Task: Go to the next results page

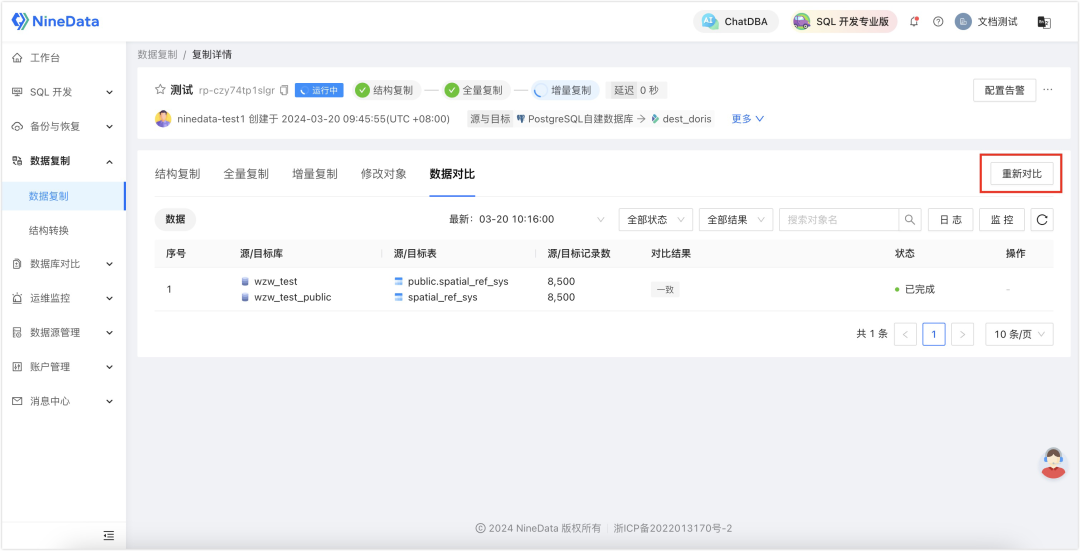Action: point(962,335)
